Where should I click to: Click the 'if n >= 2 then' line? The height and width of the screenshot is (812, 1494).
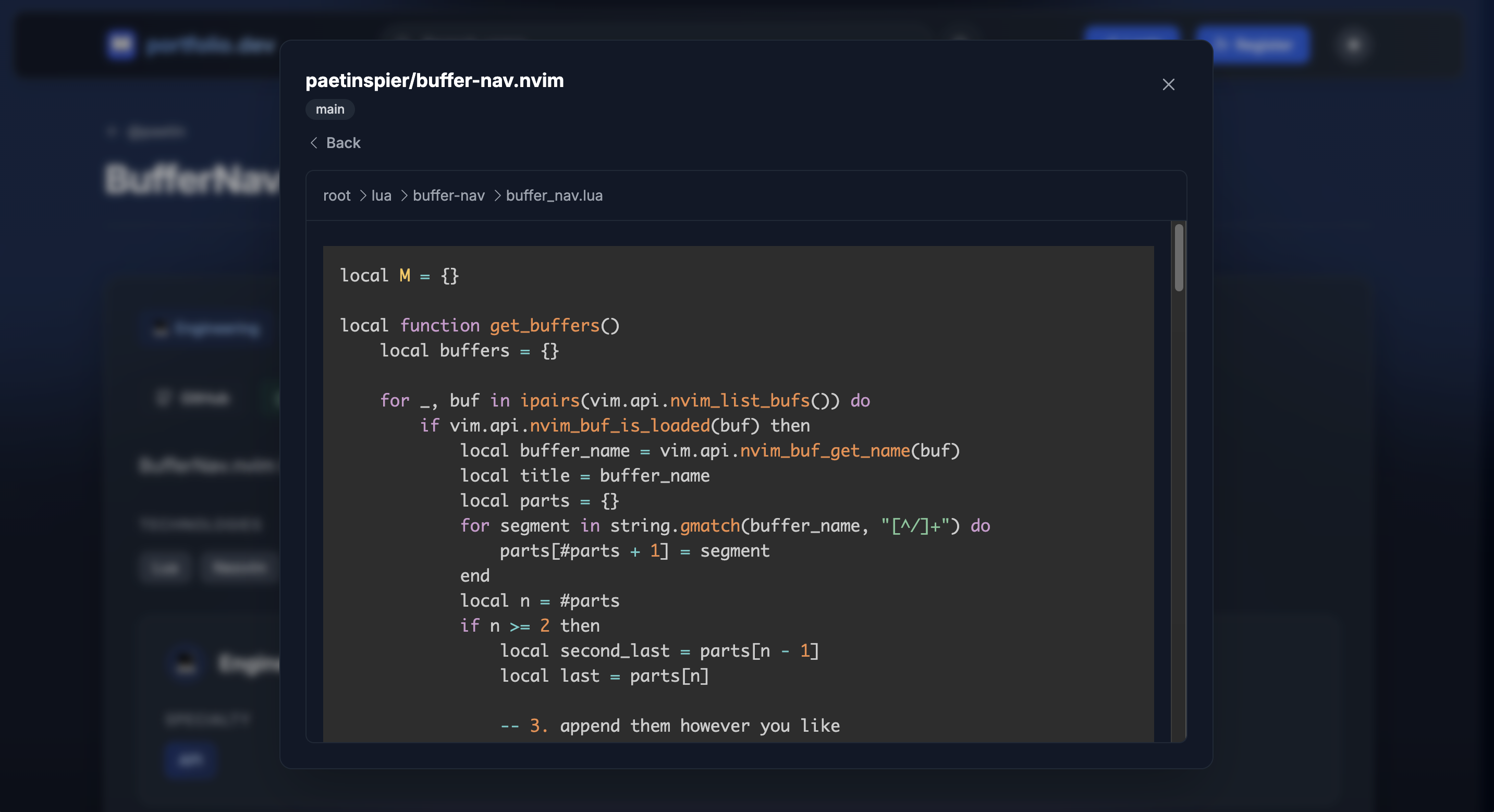pyautogui.click(x=530, y=625)
